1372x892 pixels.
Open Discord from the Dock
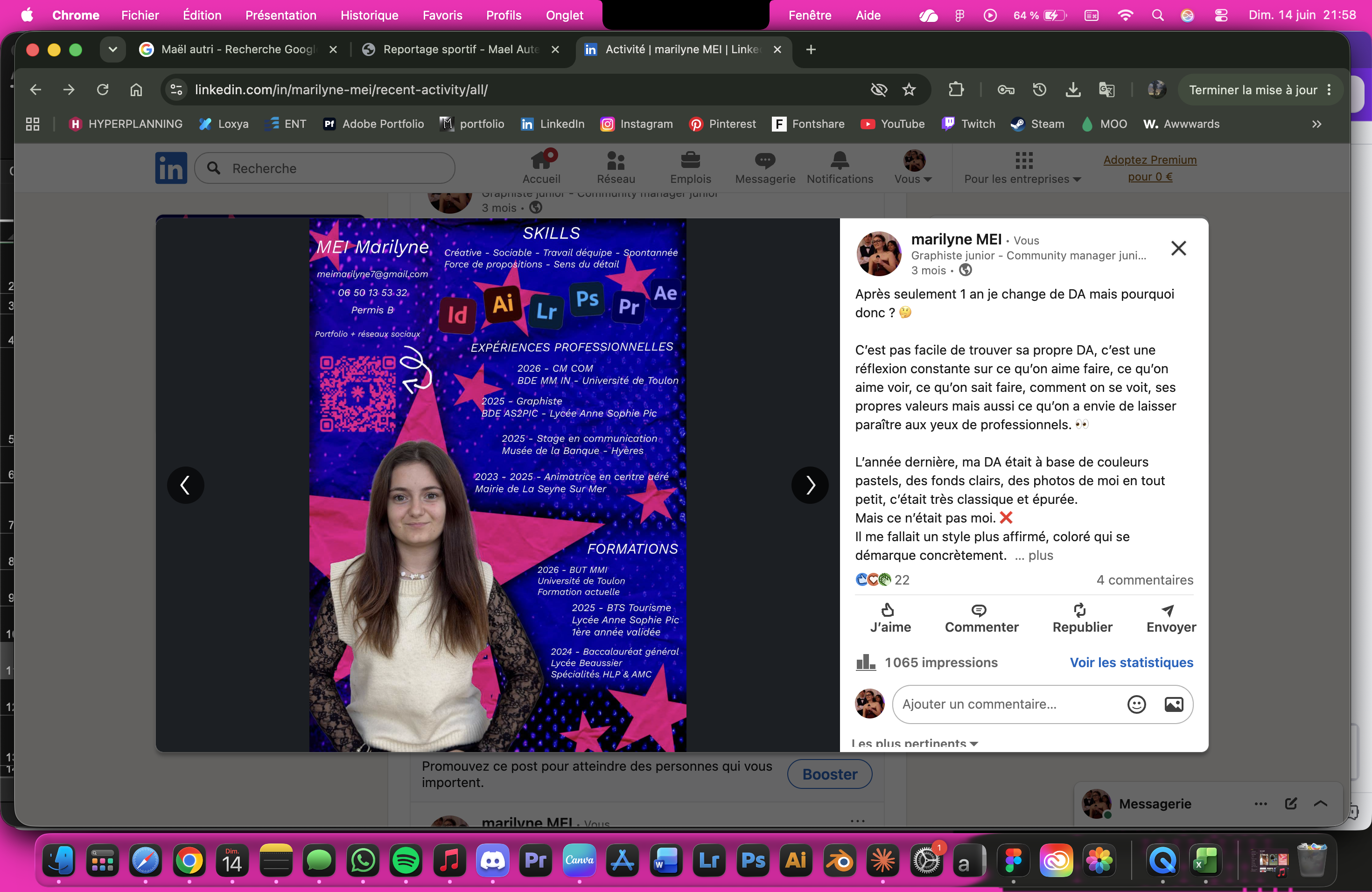pos(493,861)
